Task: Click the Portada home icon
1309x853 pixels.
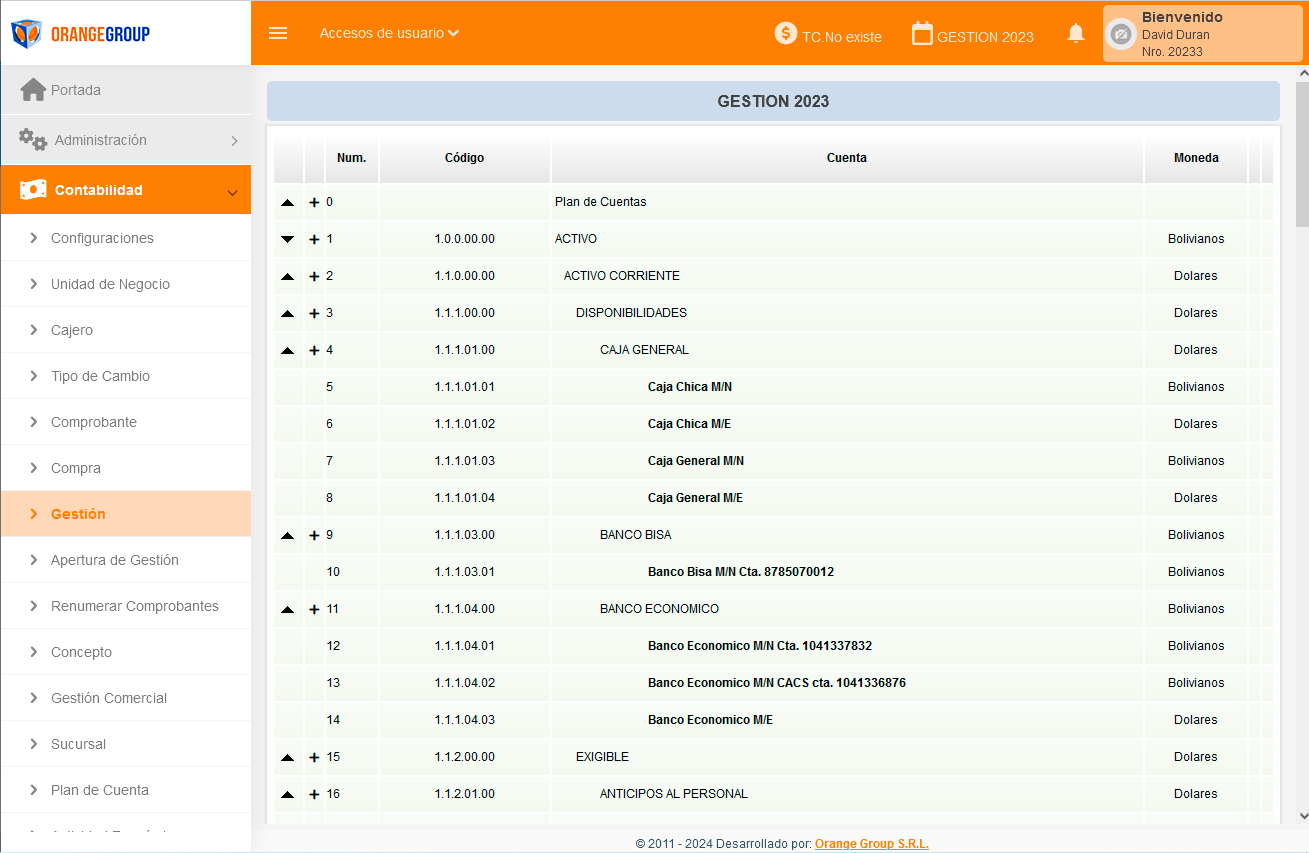Action: [x=33, y=90]
